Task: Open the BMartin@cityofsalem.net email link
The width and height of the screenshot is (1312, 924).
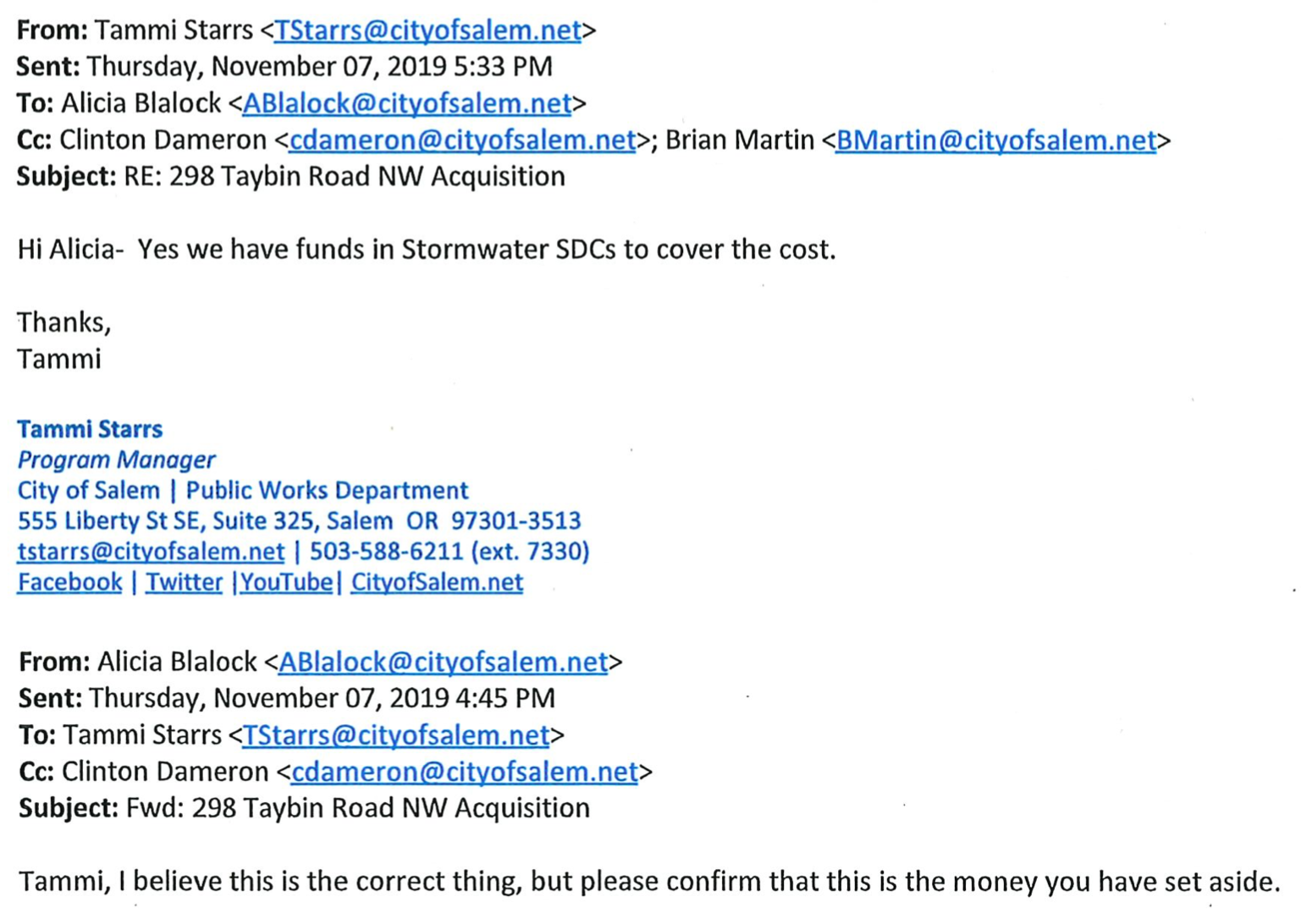Action: click(x=995, y=140)
